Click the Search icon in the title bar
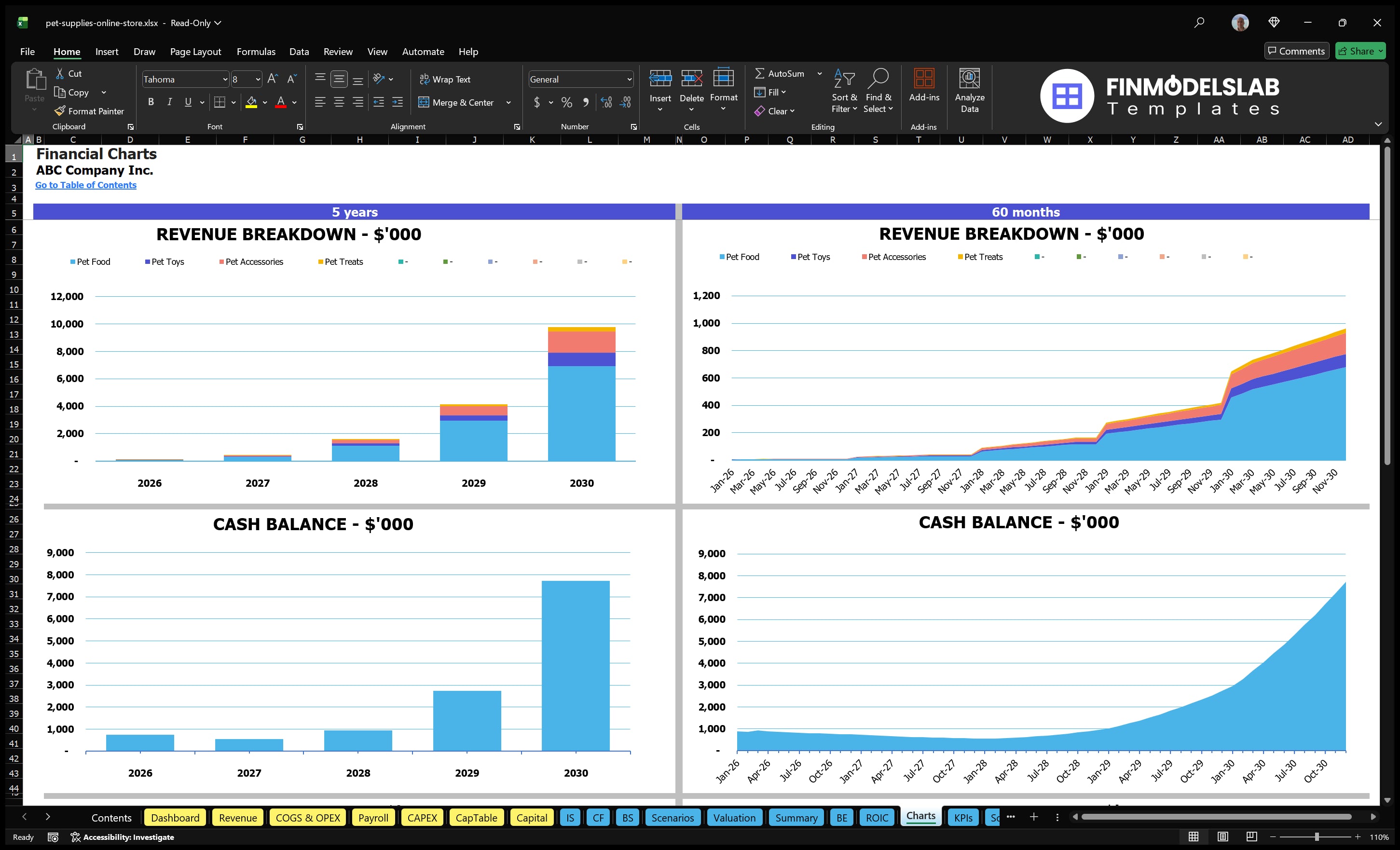 coord(1199,23)
